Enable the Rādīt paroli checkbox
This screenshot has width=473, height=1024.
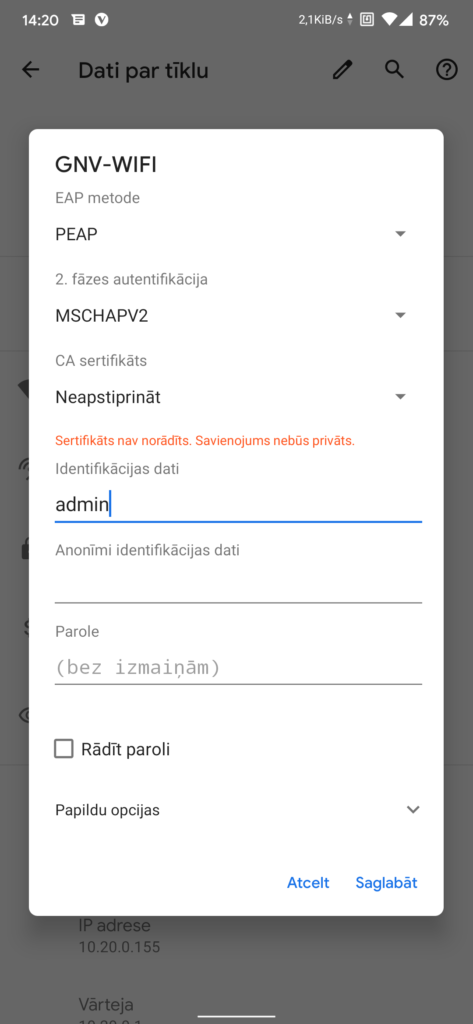coord(64,748)
